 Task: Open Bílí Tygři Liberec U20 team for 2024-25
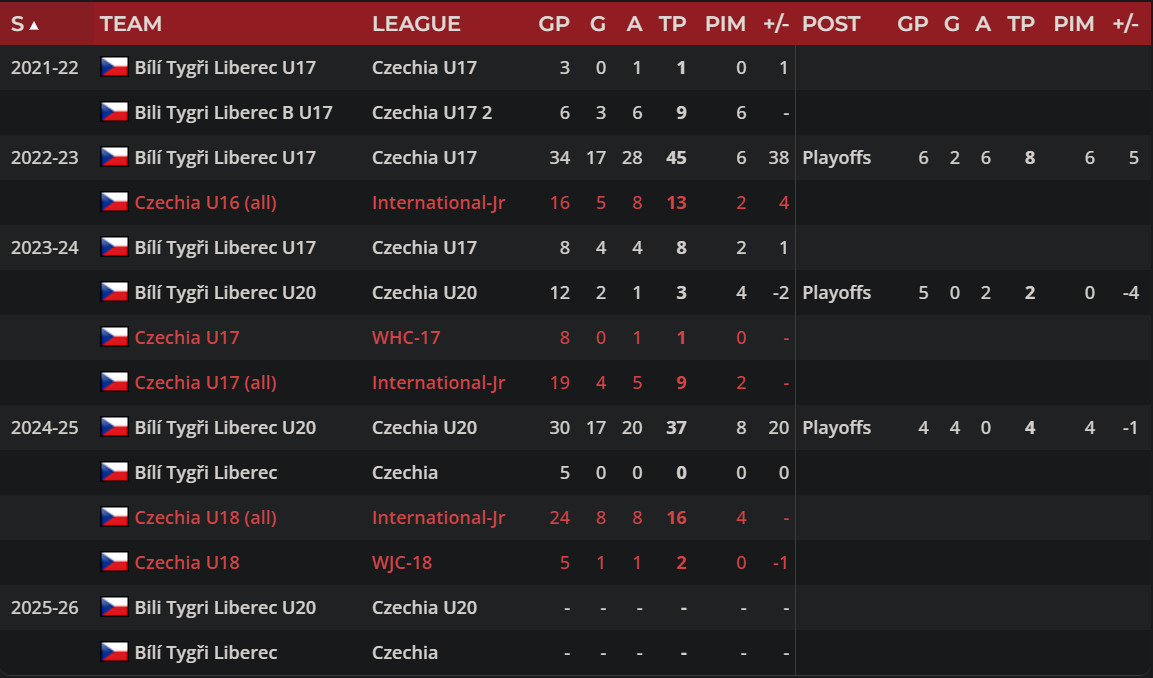[x=225, y=427]
